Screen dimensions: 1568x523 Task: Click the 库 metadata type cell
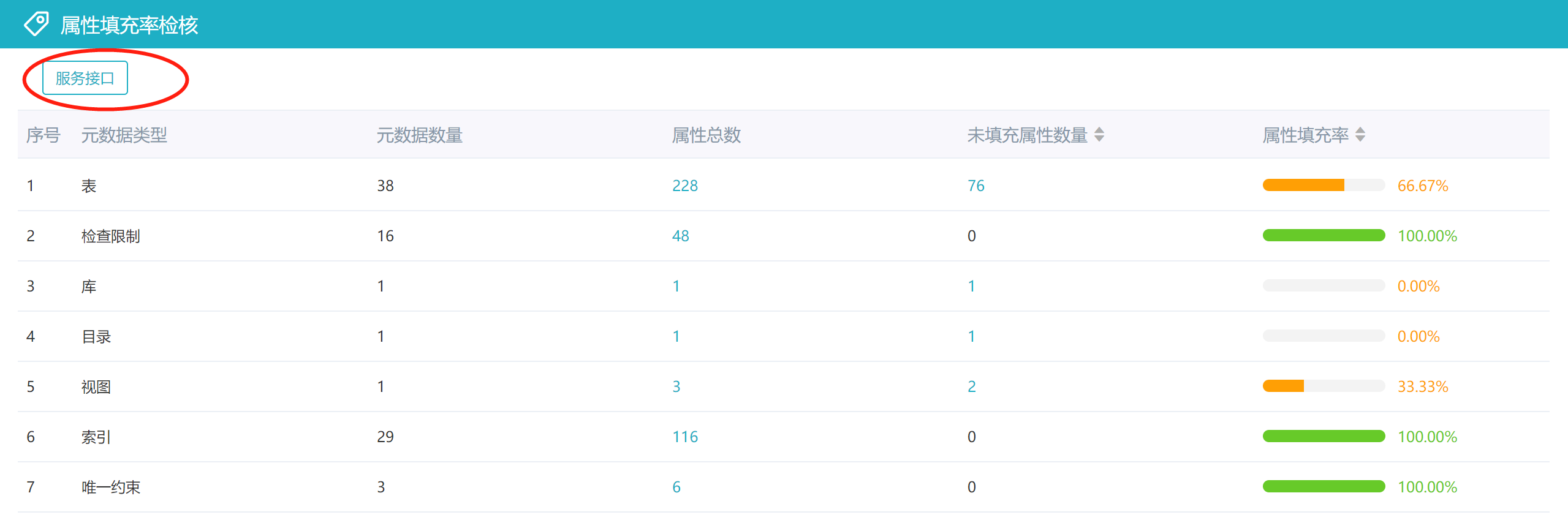click(x=89, y=286)
